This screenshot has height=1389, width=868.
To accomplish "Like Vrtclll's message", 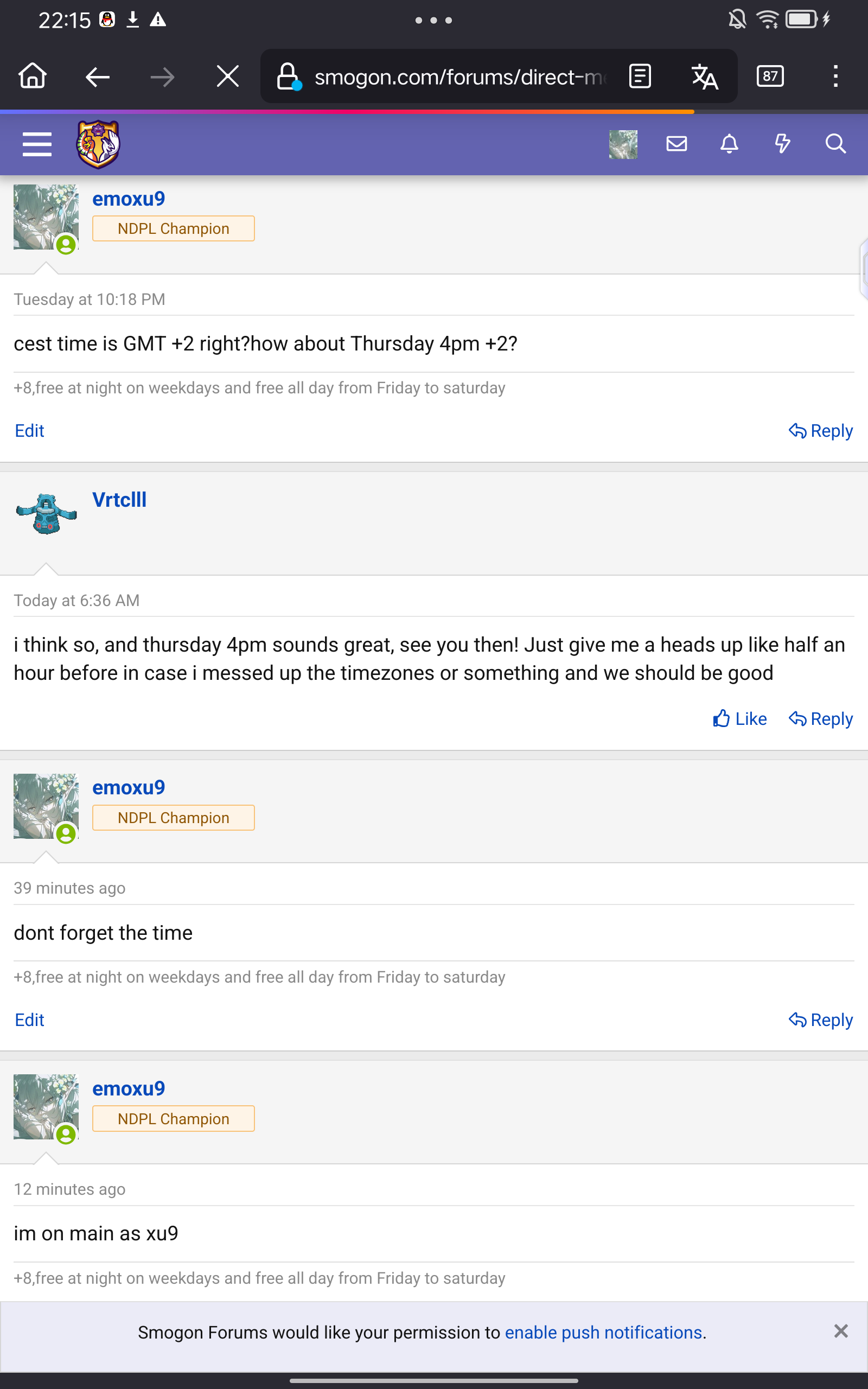I will point(739,718).
